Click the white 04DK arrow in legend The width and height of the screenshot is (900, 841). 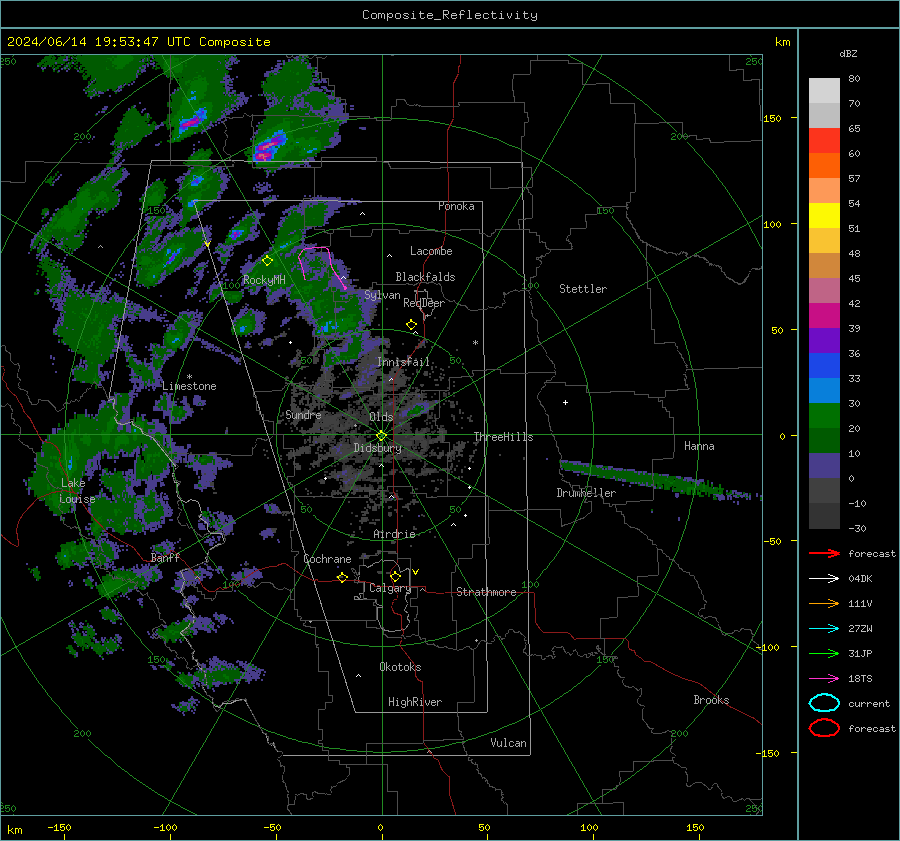824,579
